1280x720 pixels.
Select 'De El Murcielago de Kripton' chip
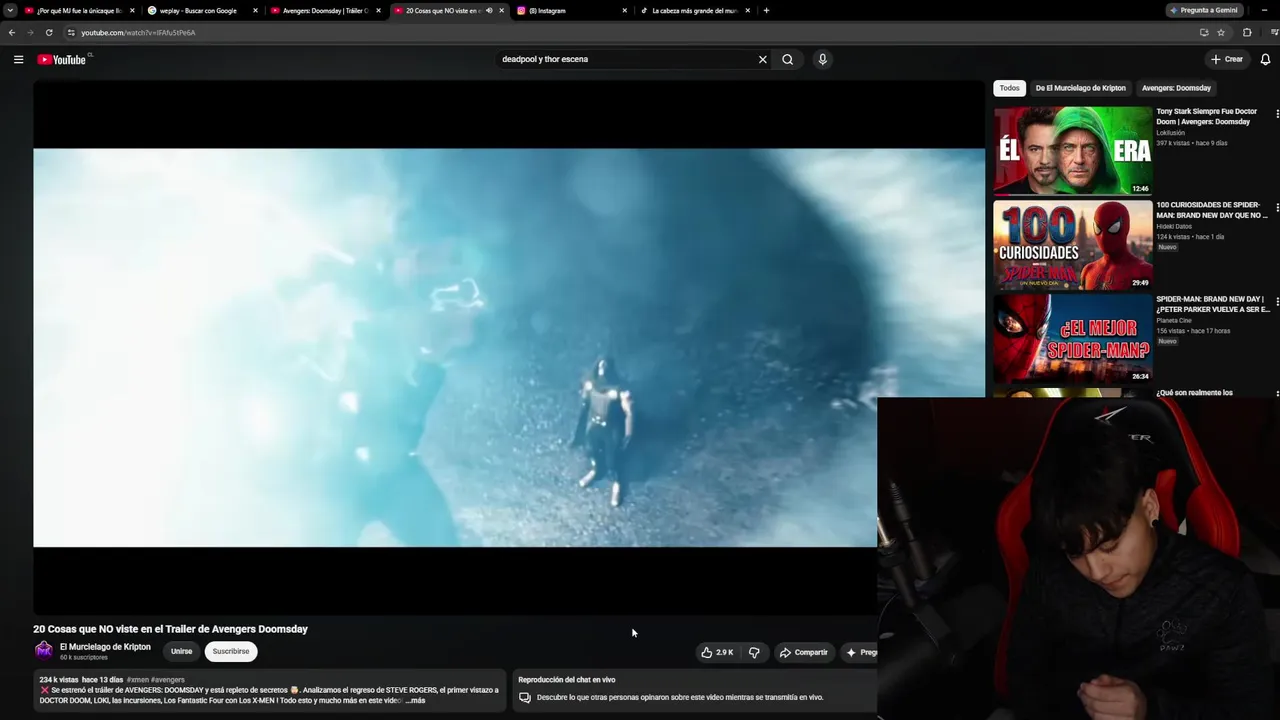[x=1081, y=88]
